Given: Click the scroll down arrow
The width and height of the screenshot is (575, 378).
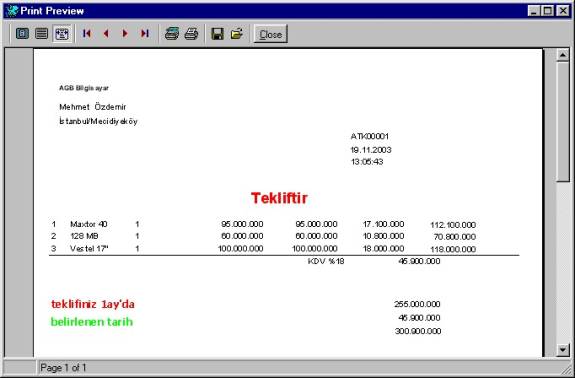Looking at the screenshot, I should tap(563, 349).
